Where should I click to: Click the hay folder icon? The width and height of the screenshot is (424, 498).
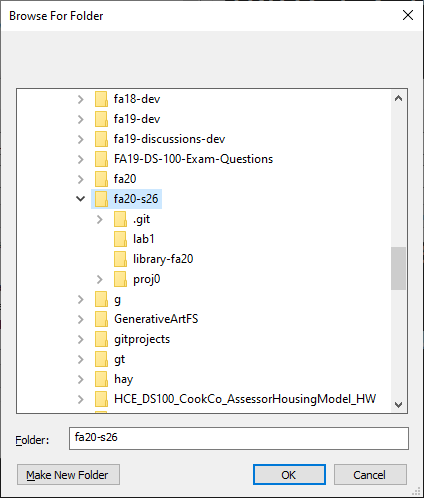101,379
